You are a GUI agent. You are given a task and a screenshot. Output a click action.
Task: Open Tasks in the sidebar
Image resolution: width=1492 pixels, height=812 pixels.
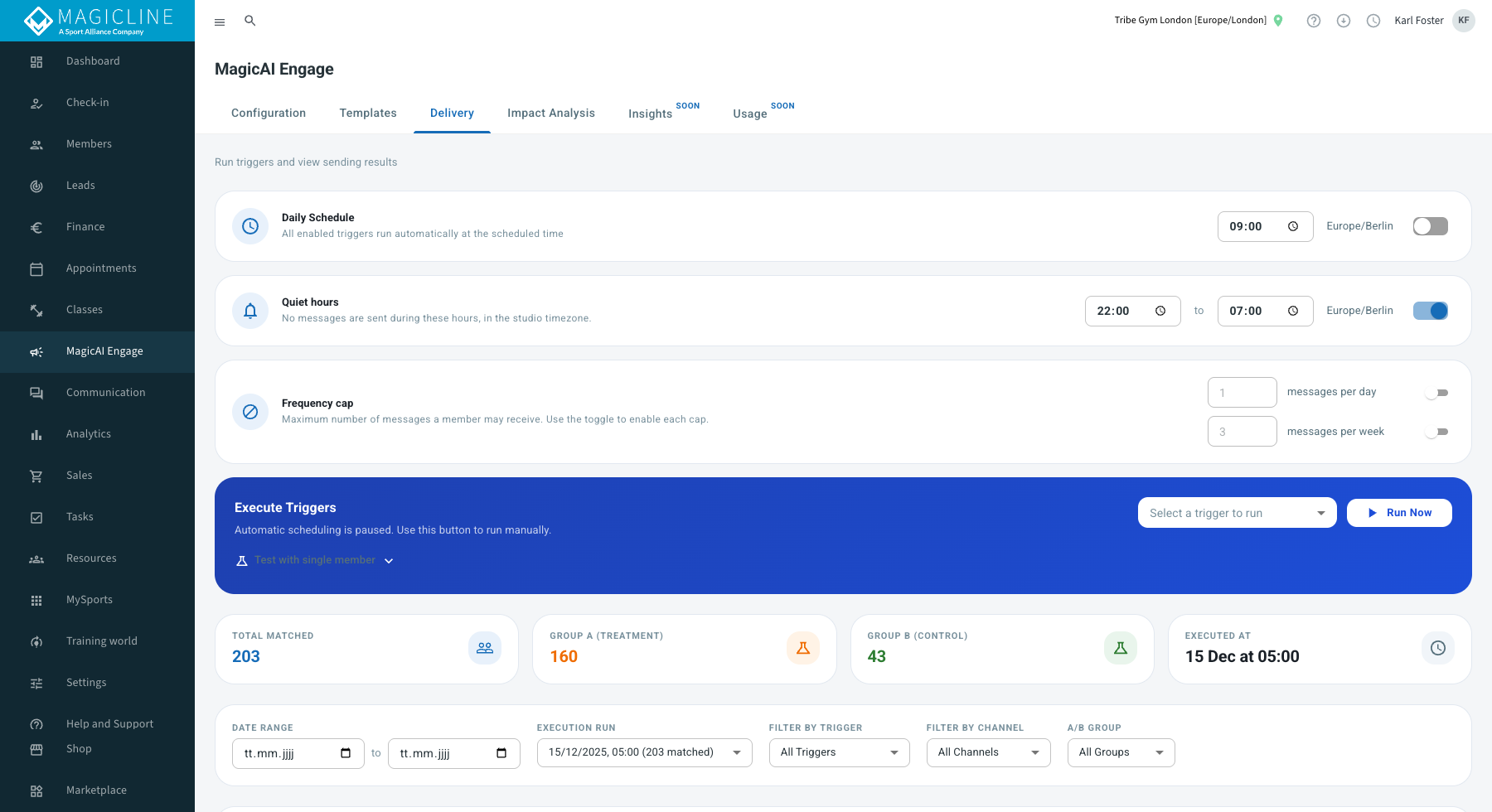pyautogui.click(x=97, y=517)
